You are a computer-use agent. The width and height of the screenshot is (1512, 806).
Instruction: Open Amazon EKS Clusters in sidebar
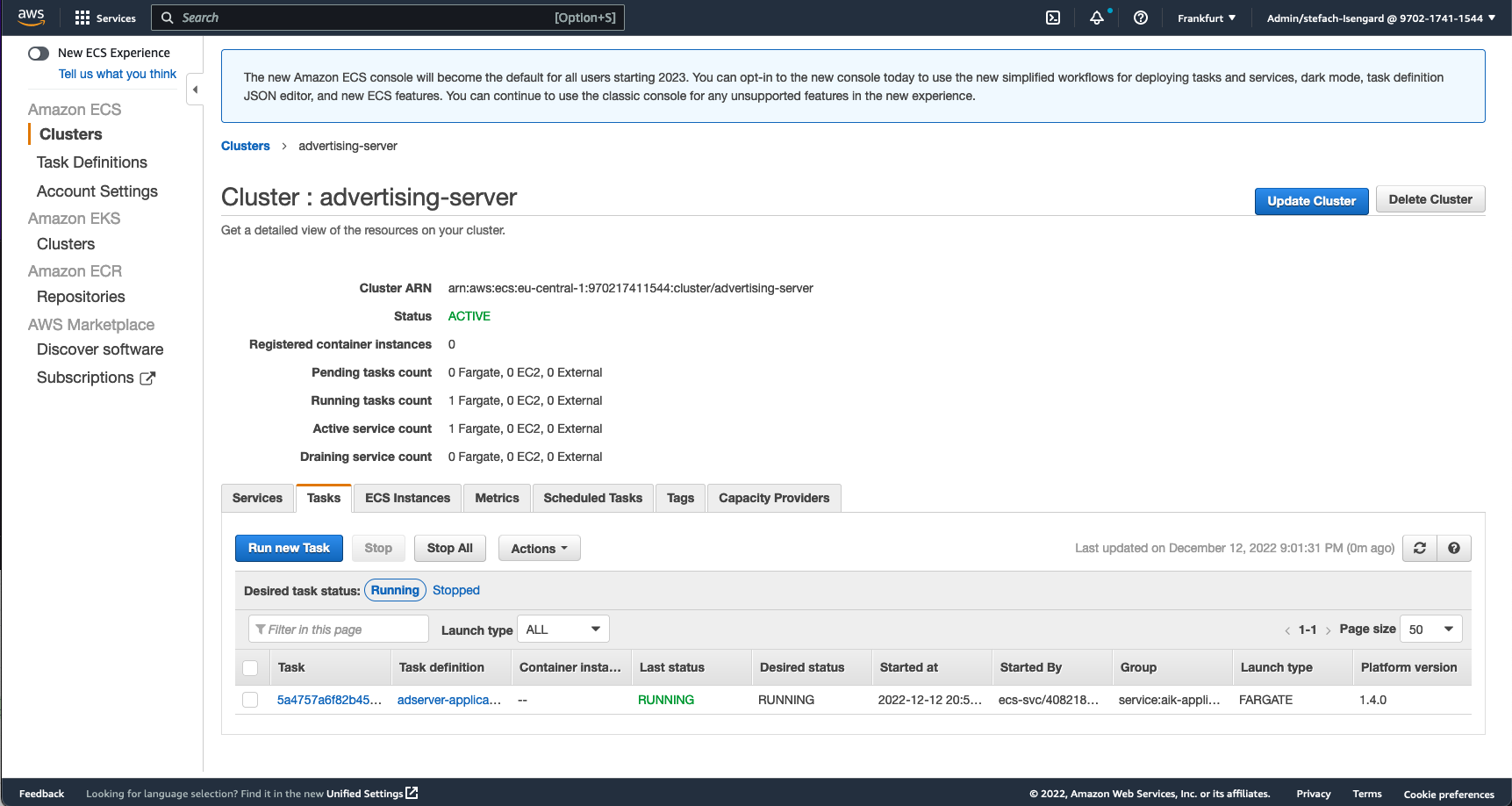66,244
